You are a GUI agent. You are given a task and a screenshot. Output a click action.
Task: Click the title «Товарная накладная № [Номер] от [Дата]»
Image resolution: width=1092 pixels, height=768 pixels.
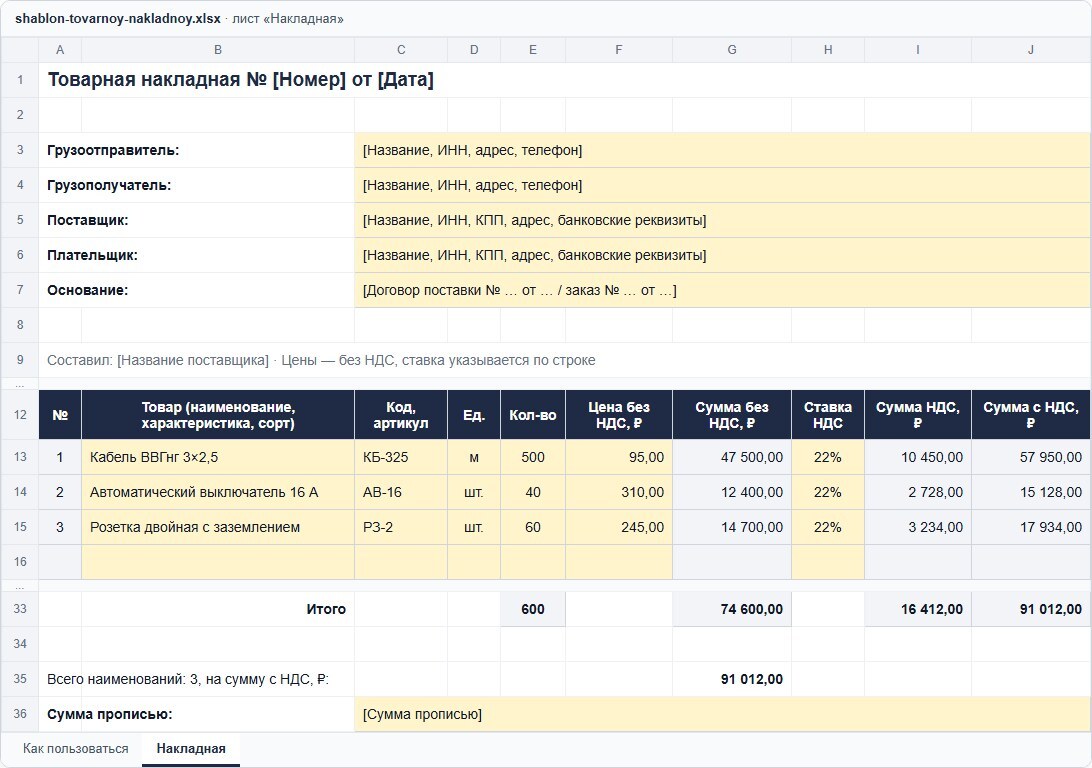click(x=240, y=80)
